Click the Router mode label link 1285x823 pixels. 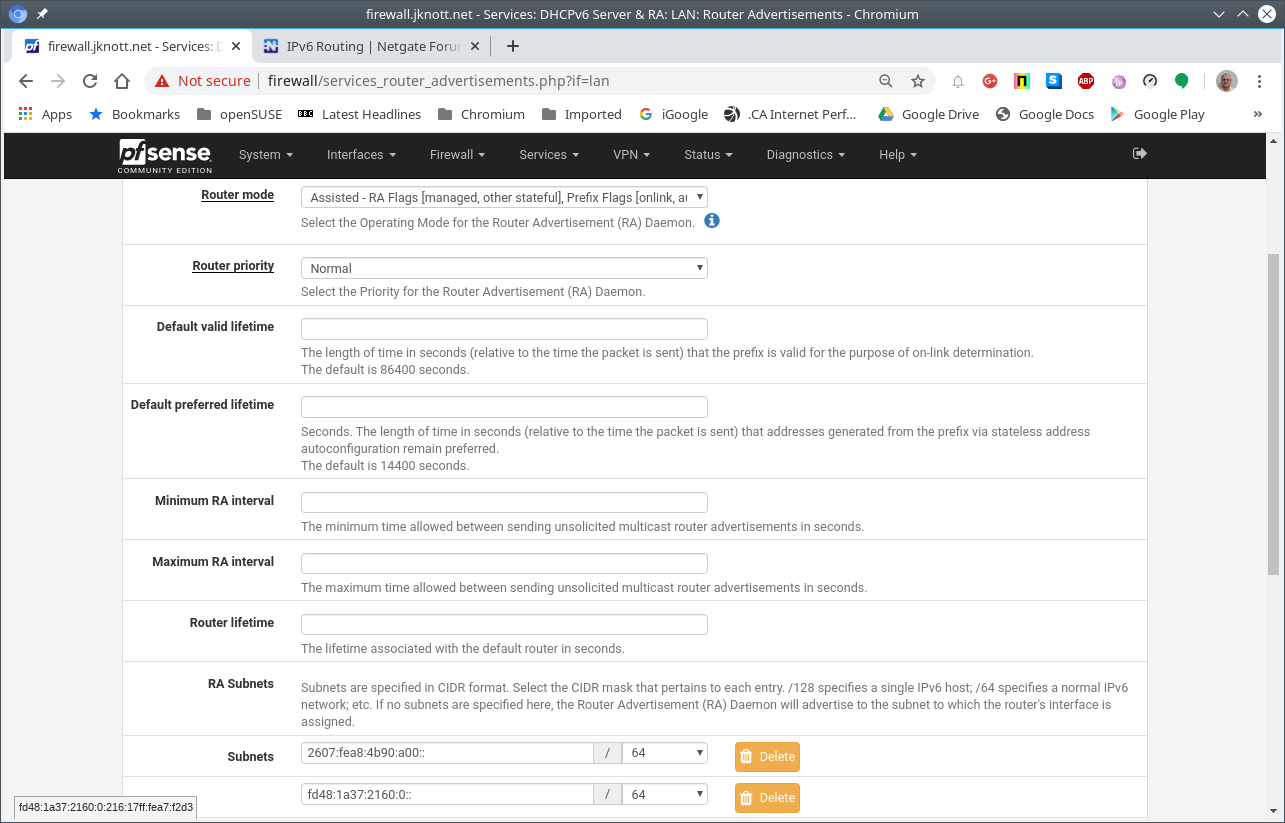click(237, 195)
